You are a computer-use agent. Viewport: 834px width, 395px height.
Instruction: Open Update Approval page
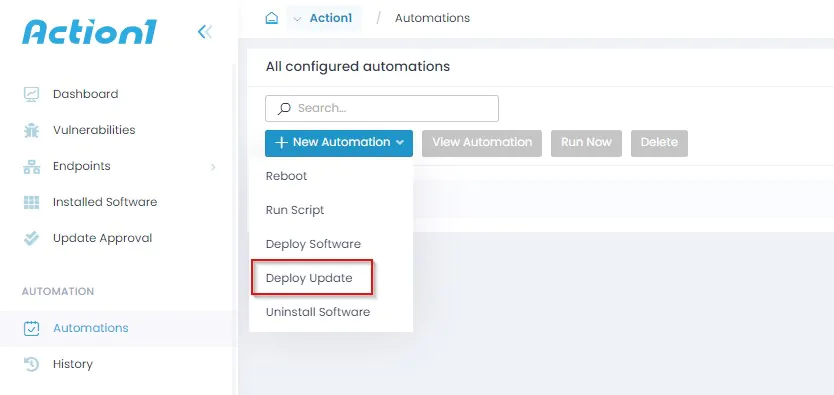click(103, 238)
